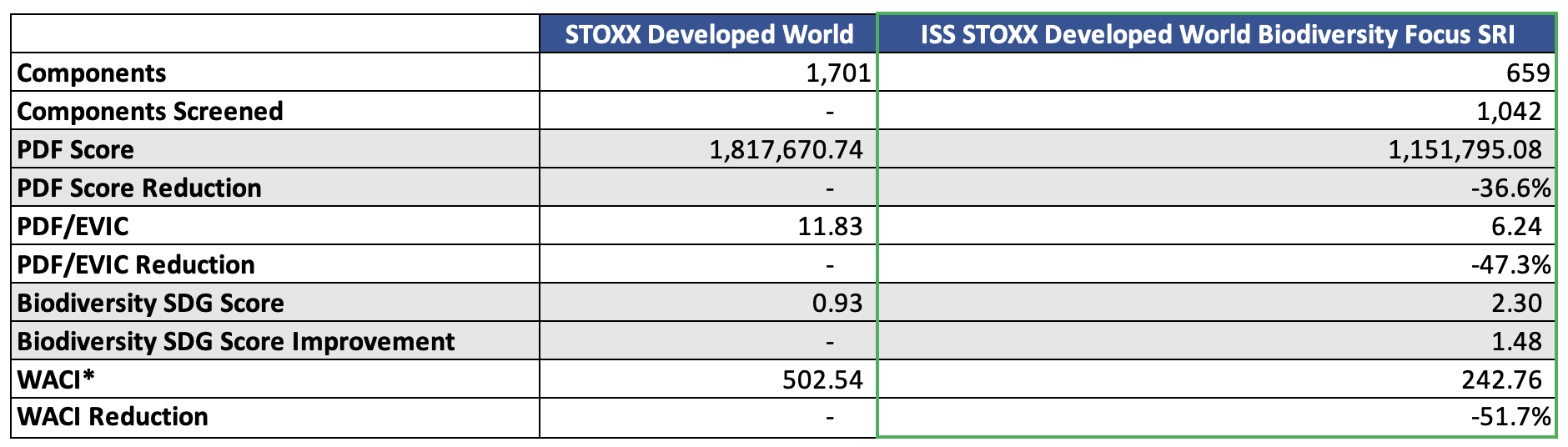Select the WACI* row label
Viewport: 1568px width, 447px height.
tap(56, 380)
